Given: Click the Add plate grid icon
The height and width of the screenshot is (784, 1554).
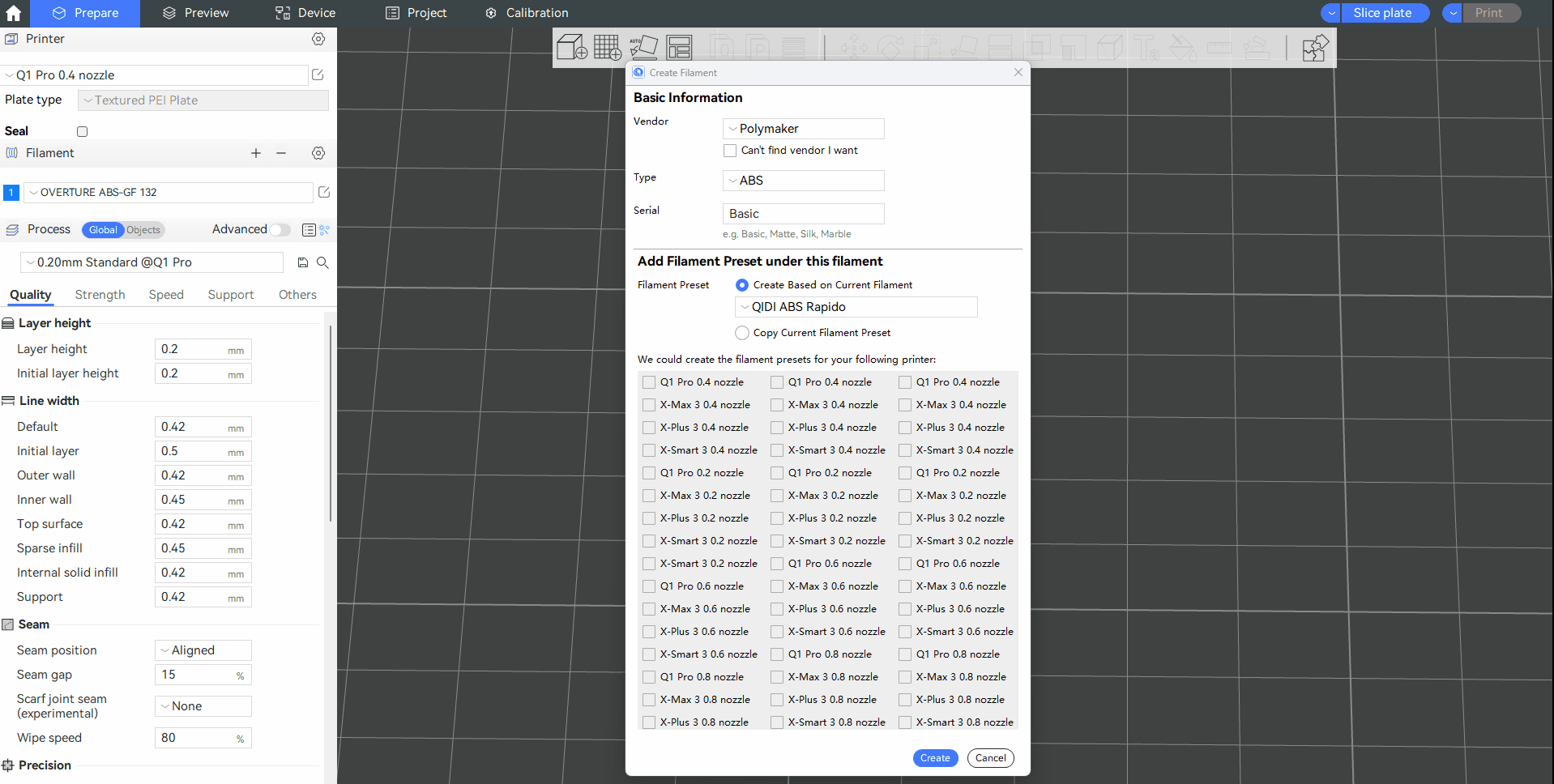Looking at the screenshot, I should click(607, 48).
